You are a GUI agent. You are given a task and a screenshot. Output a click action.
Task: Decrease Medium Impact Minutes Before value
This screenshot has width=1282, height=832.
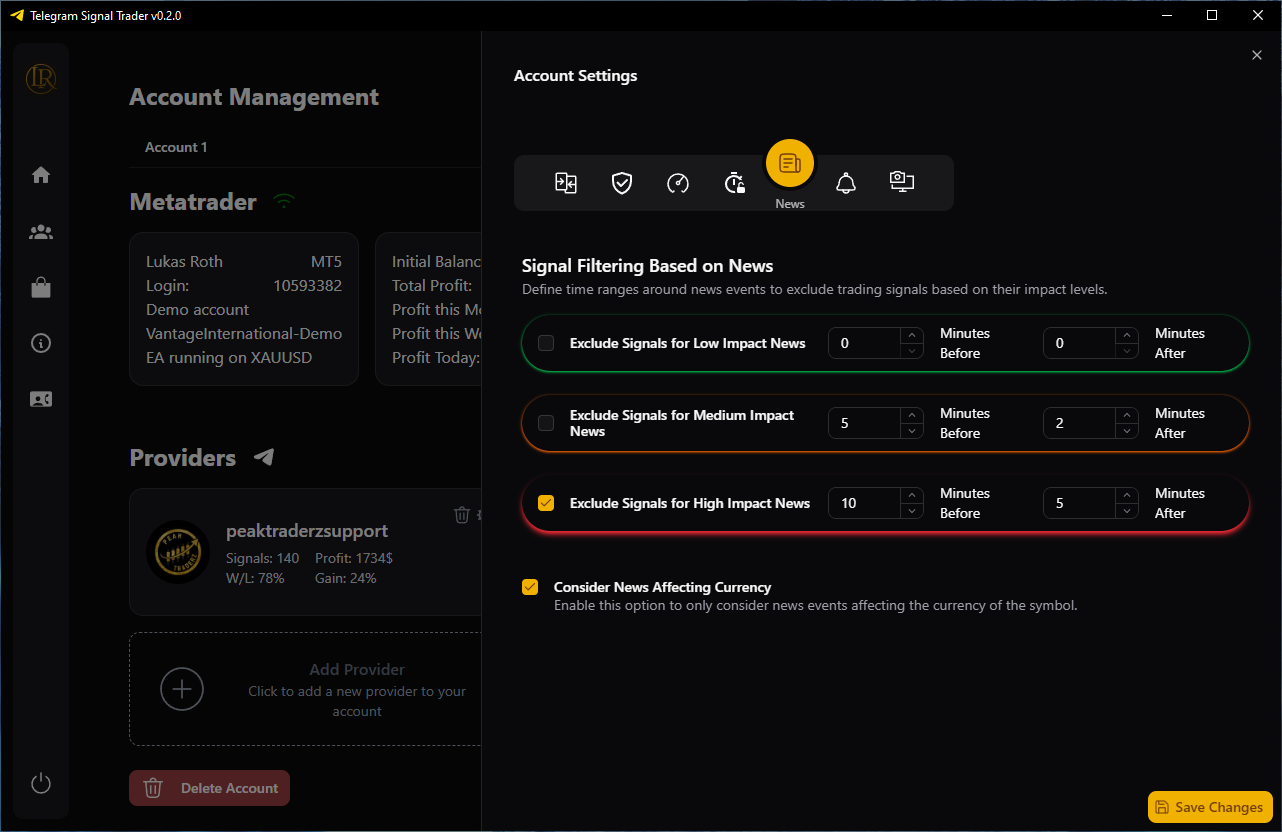tap(912, 430)
